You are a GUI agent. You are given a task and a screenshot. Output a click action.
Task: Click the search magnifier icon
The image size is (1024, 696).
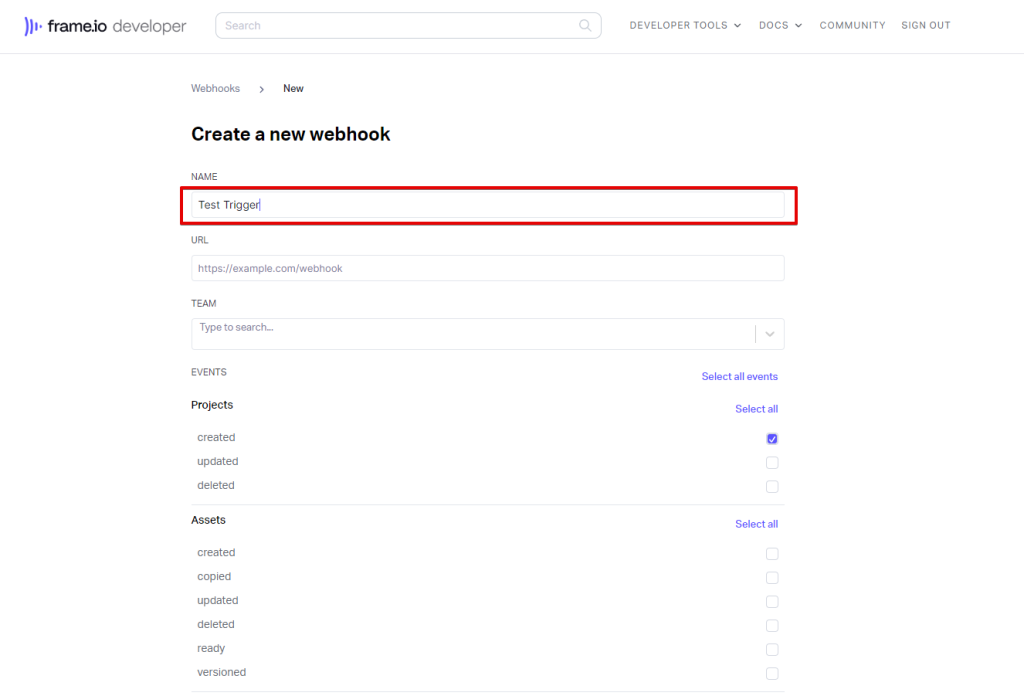(x=585, y=26)
